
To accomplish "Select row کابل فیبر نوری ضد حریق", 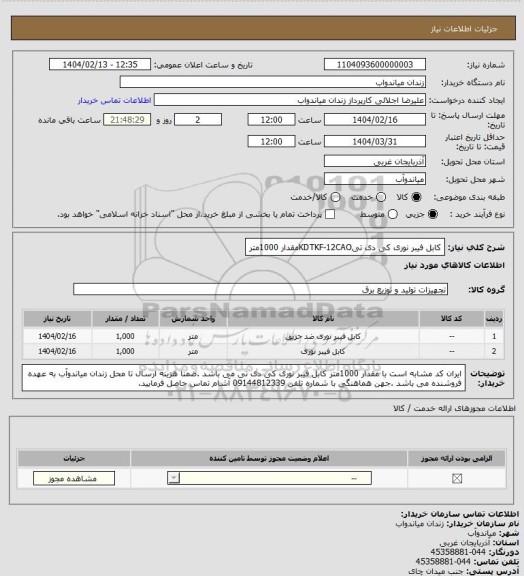I will 263,336.
